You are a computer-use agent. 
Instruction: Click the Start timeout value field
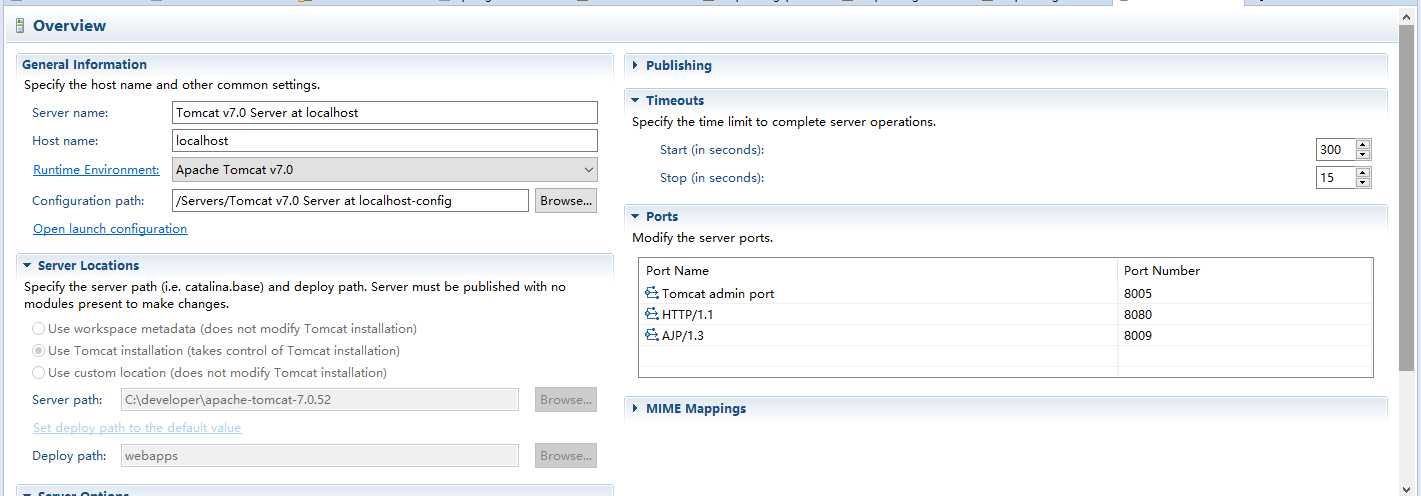[1336, 150]
